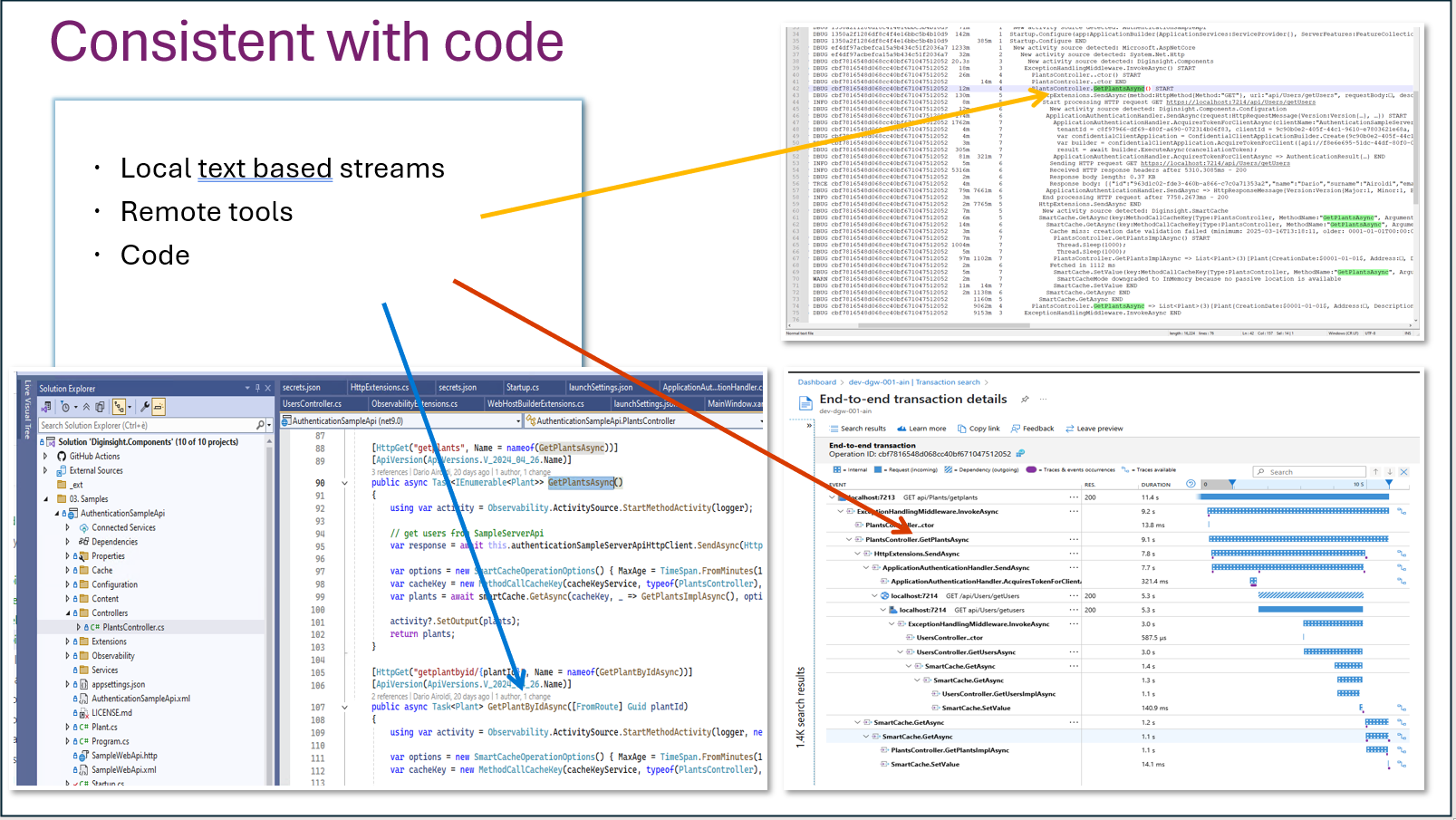Image resolution: width=1456 pixels, height=820 pixels.
Task: Click the Search Solution Explorer input field
Action: click(x=145, y=425)
